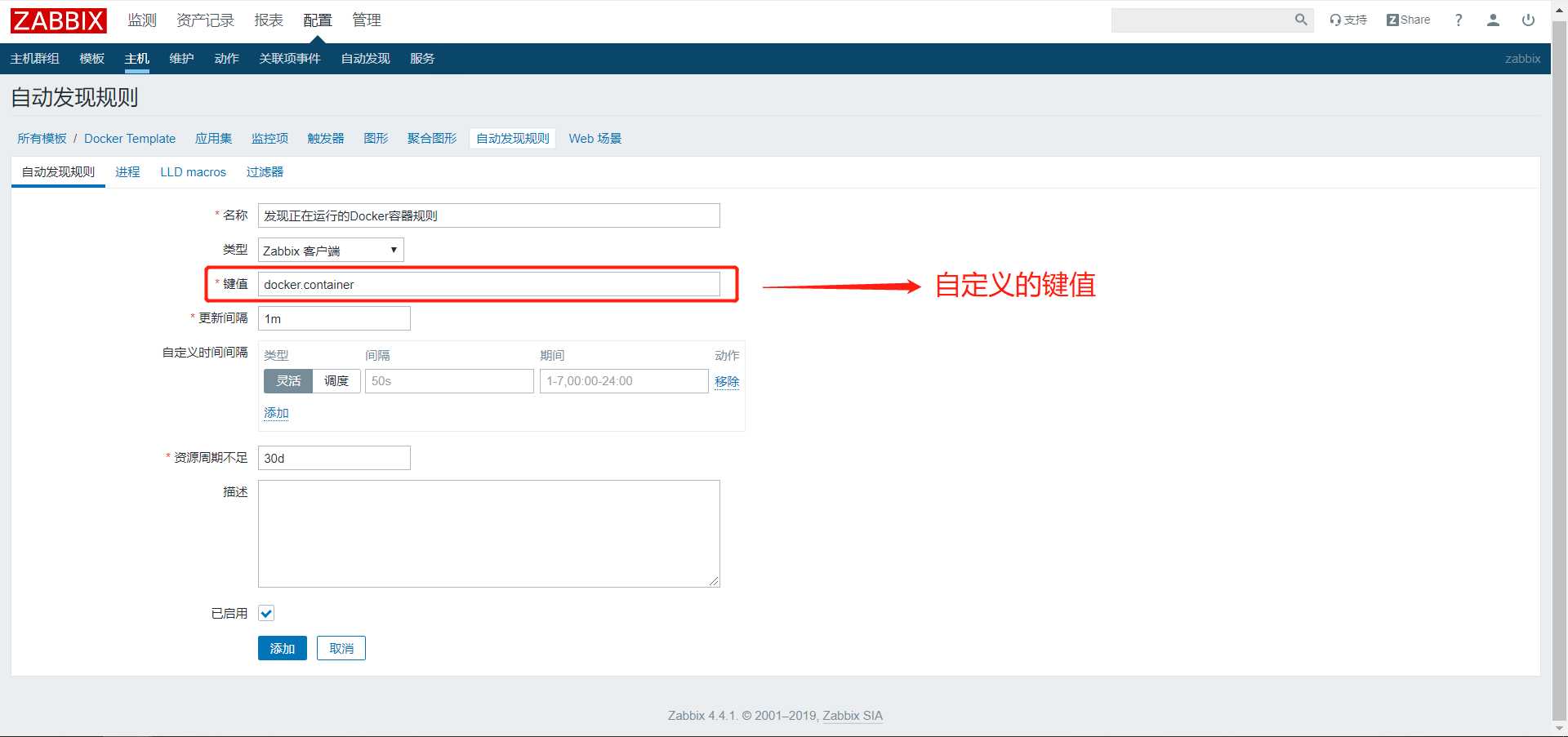This screenshot has height=737, width=1568.
Task: Open the Zabbix Share link
Action: 1409,20
